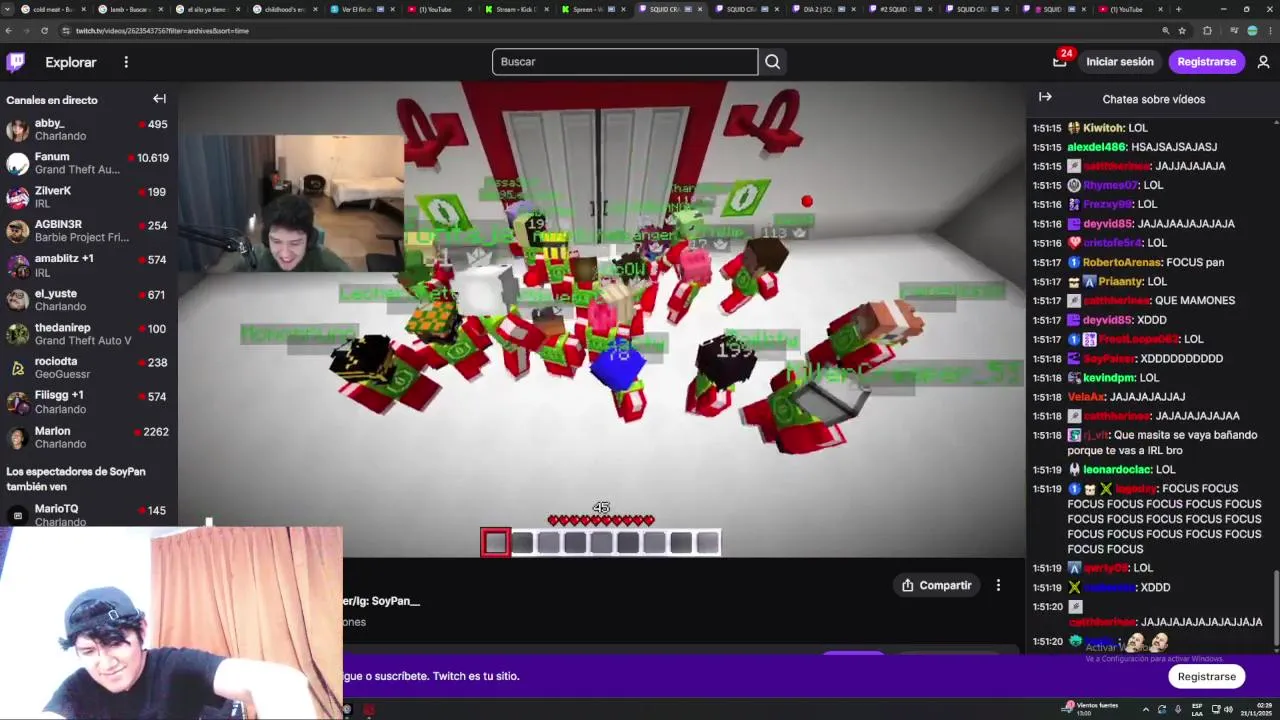
Task: Click Iniciar sesión button
Action: point(1120,62)
